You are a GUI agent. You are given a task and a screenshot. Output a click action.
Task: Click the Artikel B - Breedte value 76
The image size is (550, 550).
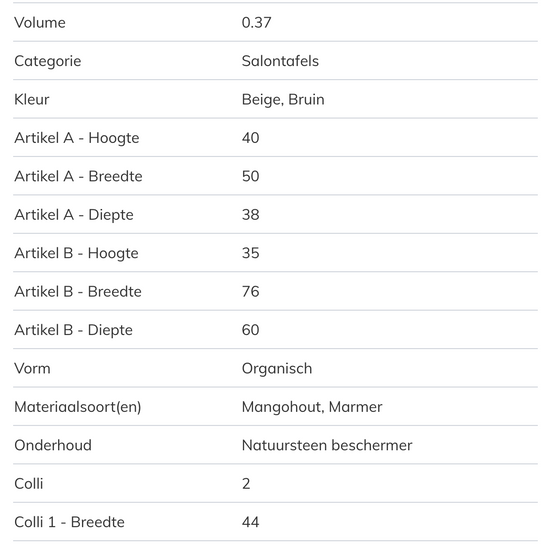click(x=250, y=291)
